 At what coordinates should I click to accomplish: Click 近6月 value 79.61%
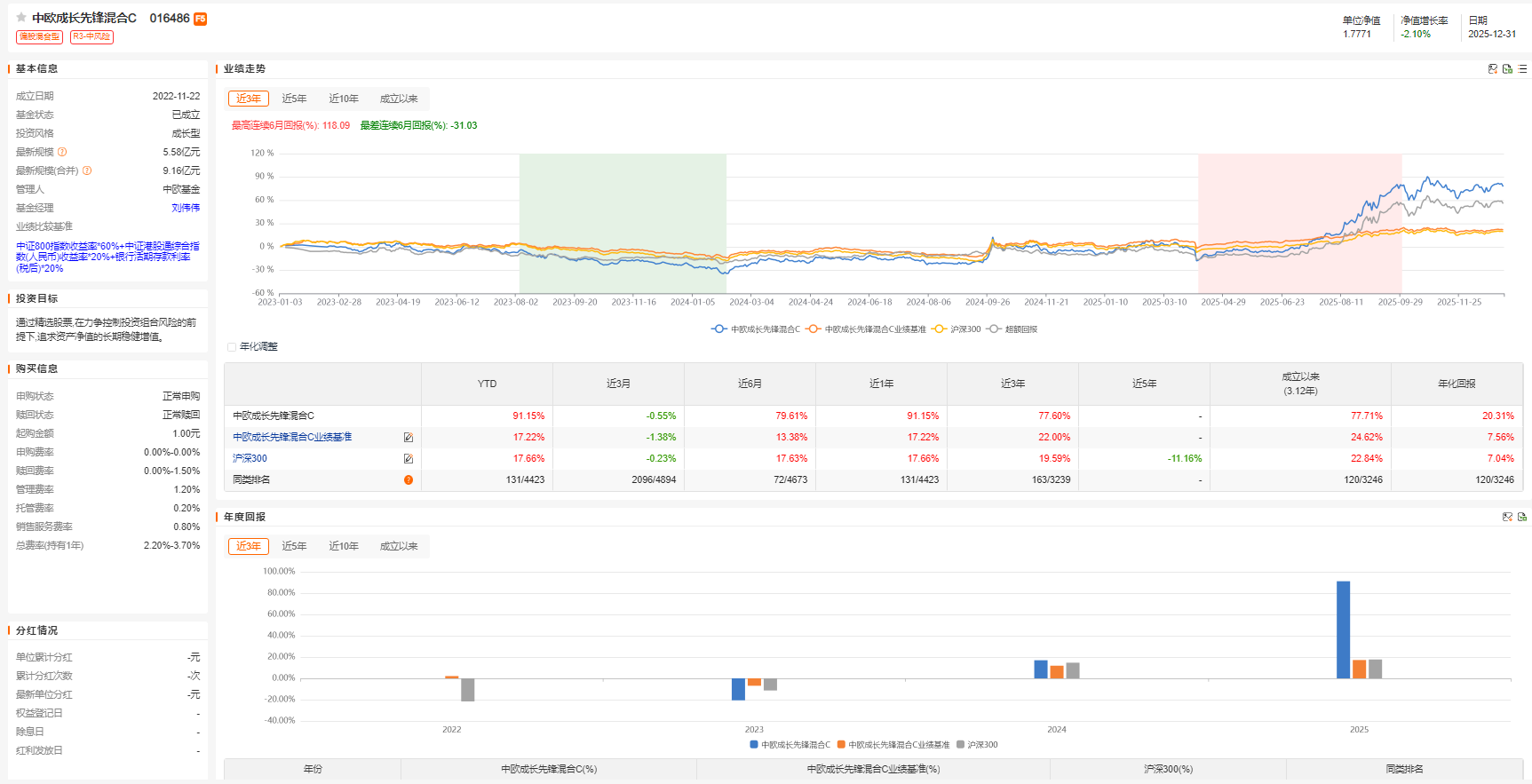tap(791, 416)
